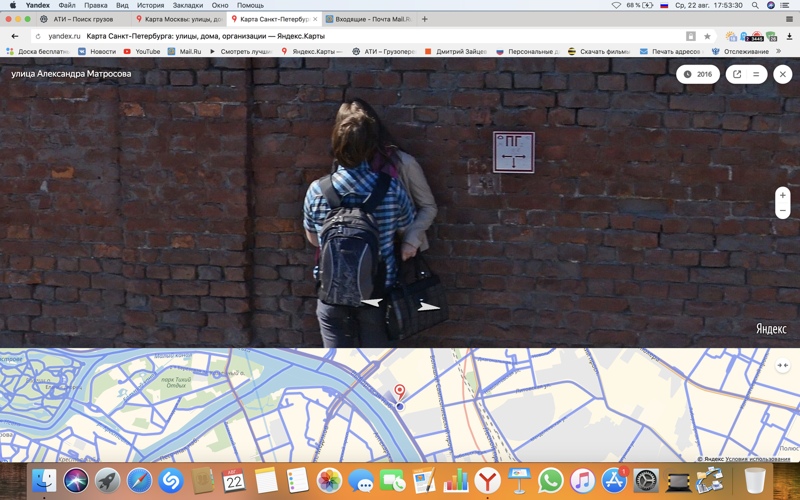This screenshot has height=500, width=800.
Task: Open the panorama options menu icon
Action: 756,74
